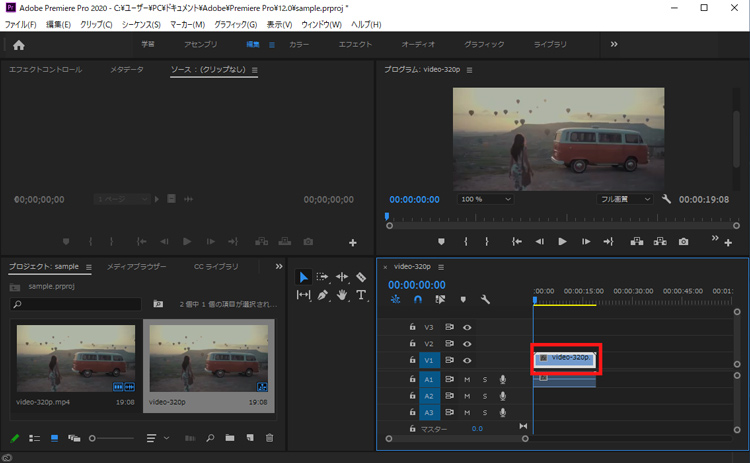This screenshot has height=463, width=750.
Task: Switch to the エフェクト workspace
Action: click(355, 45)
